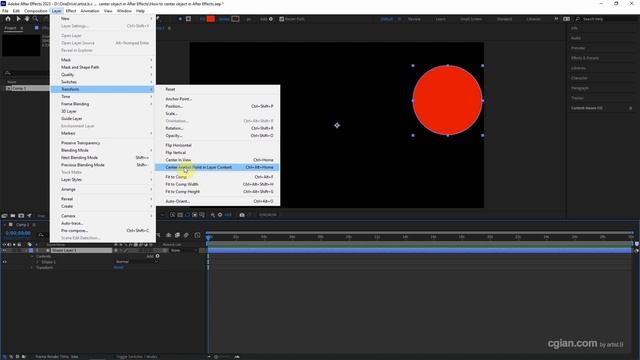Click the Add contents button in timeline
Viewport: 640px width, 360px height.
158,256
